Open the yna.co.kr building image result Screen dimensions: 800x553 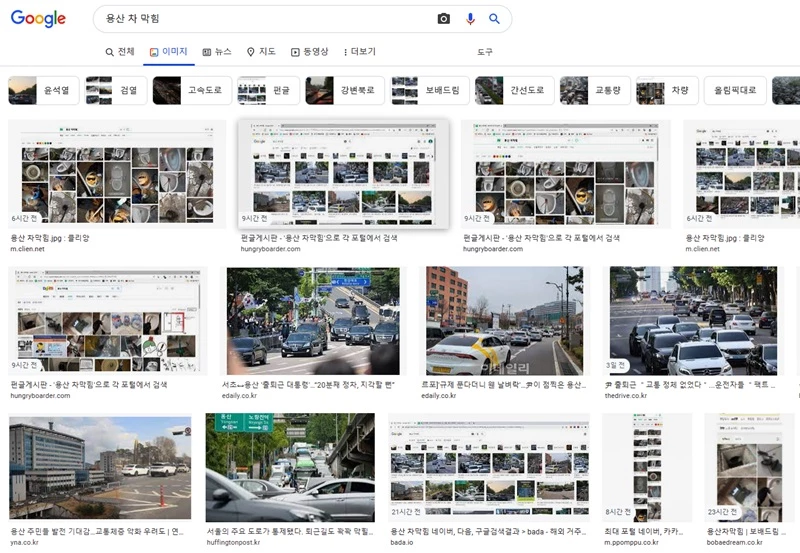100,467
